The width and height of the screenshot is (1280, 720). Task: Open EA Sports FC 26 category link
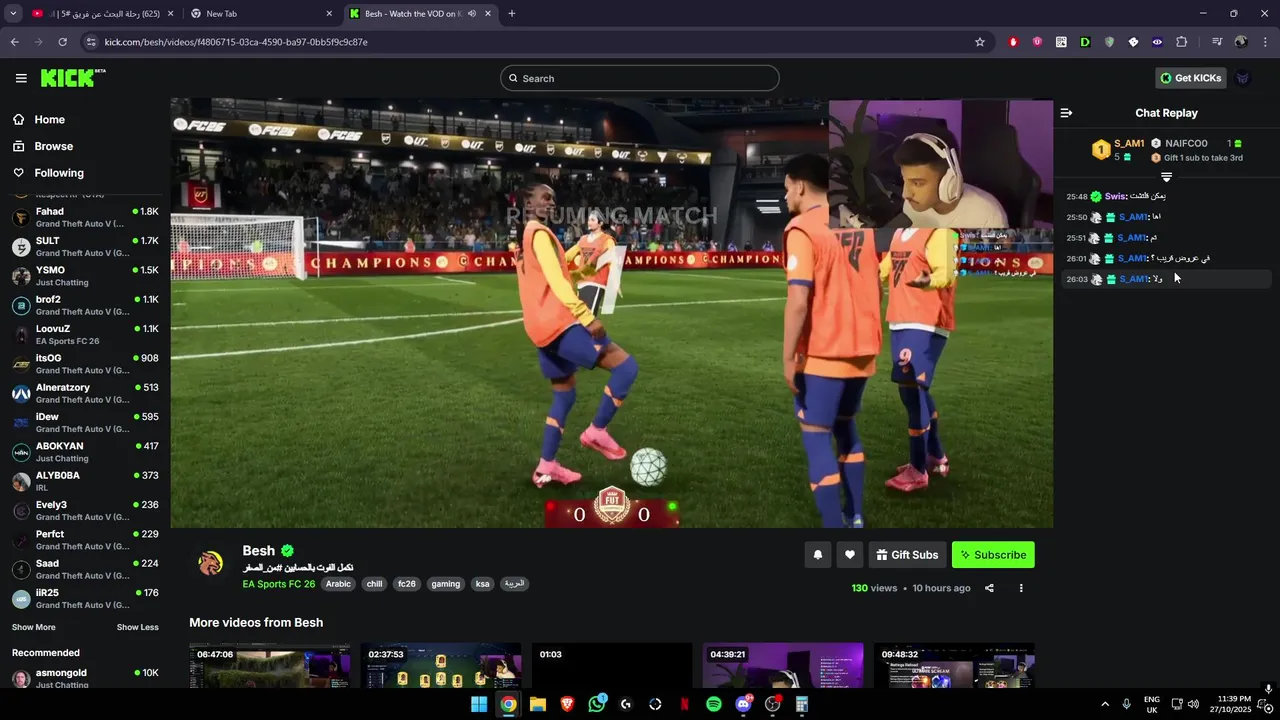click(x=278, y=584)
